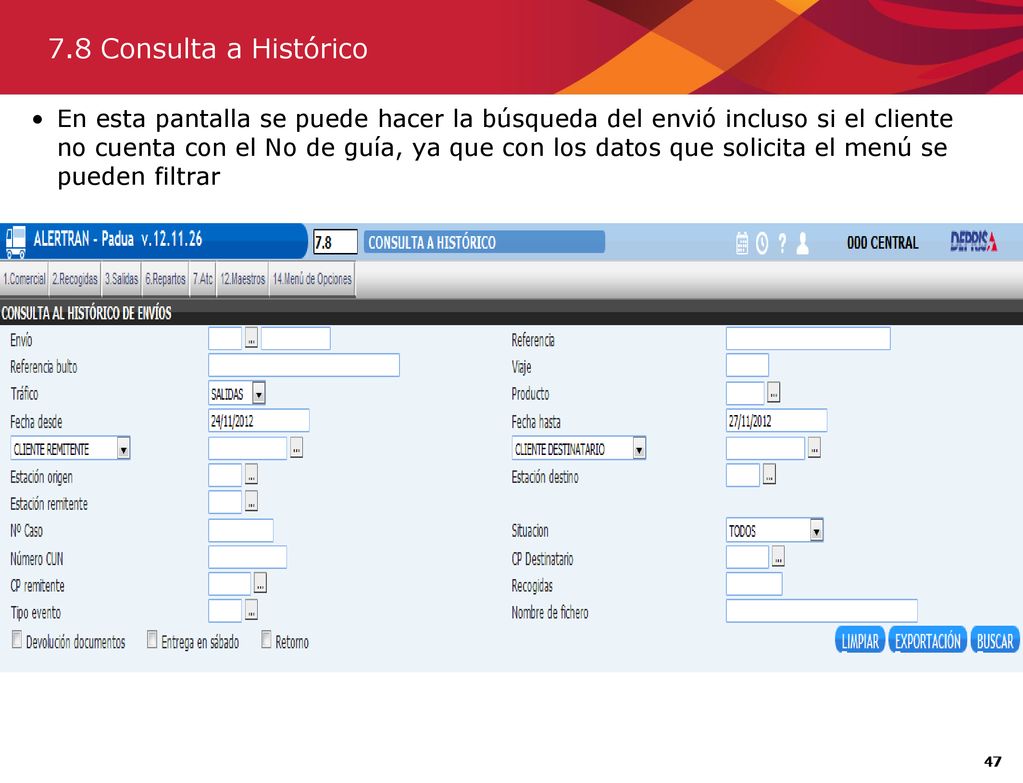This screenshot has width=1023, height=783.
Task: Open the 7.Atc menu
Action: pos(203,279)
